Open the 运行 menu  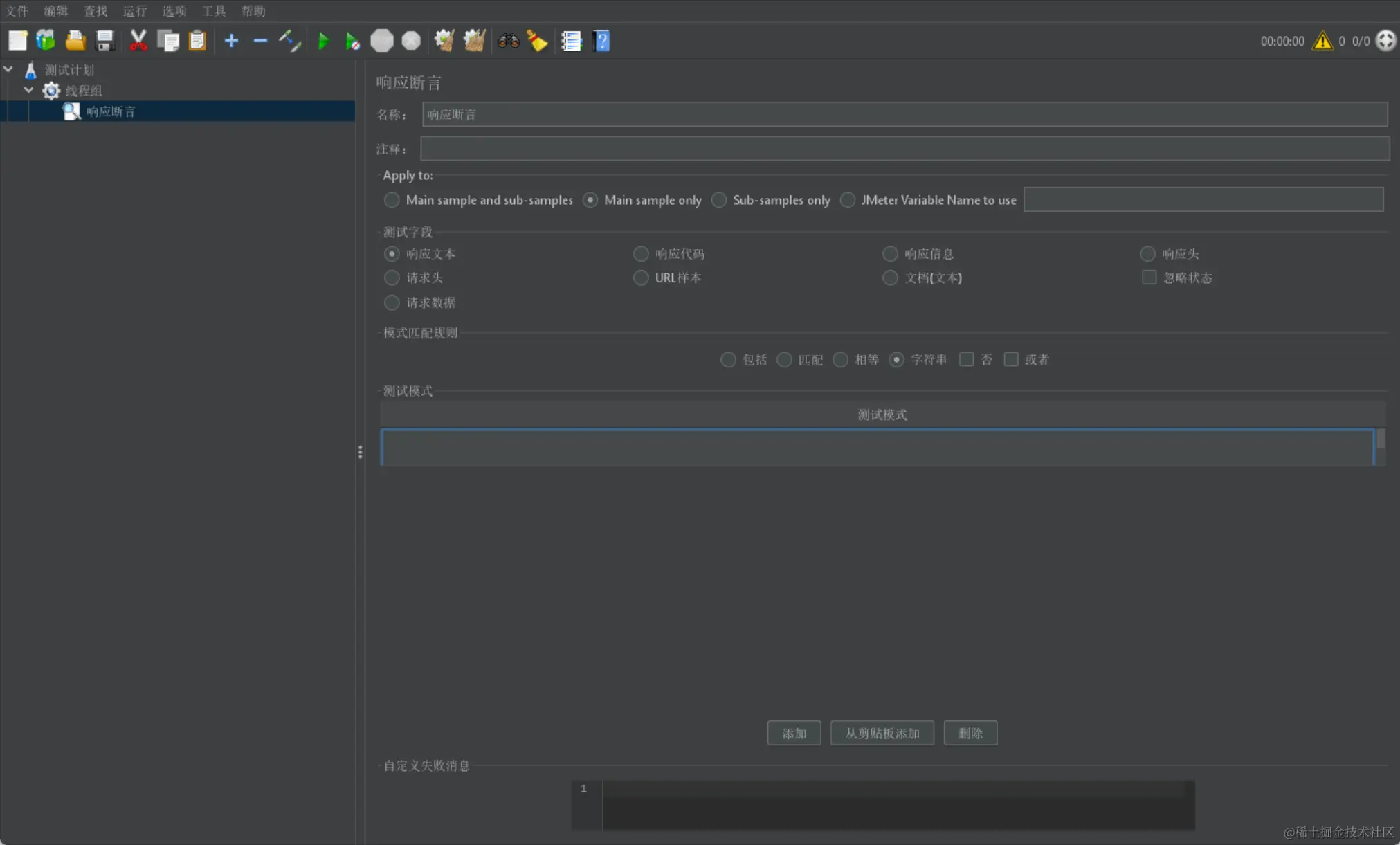[134, 10]
